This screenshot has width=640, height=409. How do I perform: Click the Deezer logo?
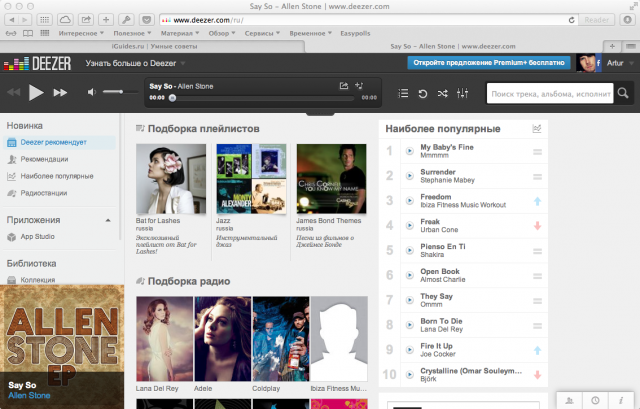pos(38,63)
